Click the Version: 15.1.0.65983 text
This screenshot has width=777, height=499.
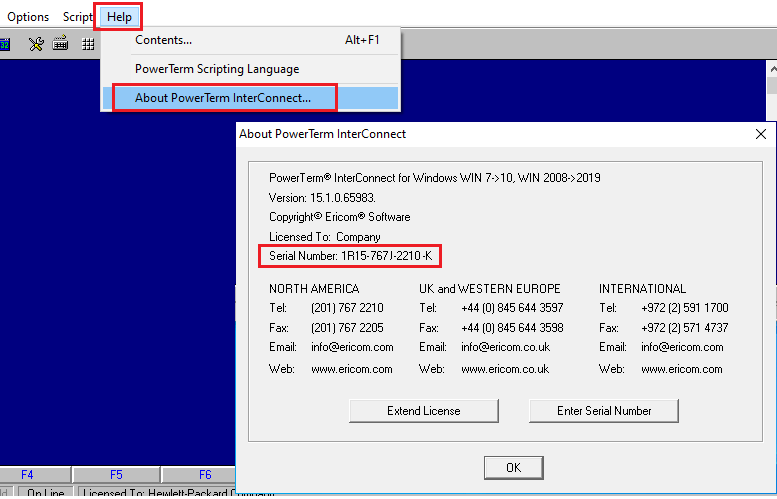coord(322,198)
